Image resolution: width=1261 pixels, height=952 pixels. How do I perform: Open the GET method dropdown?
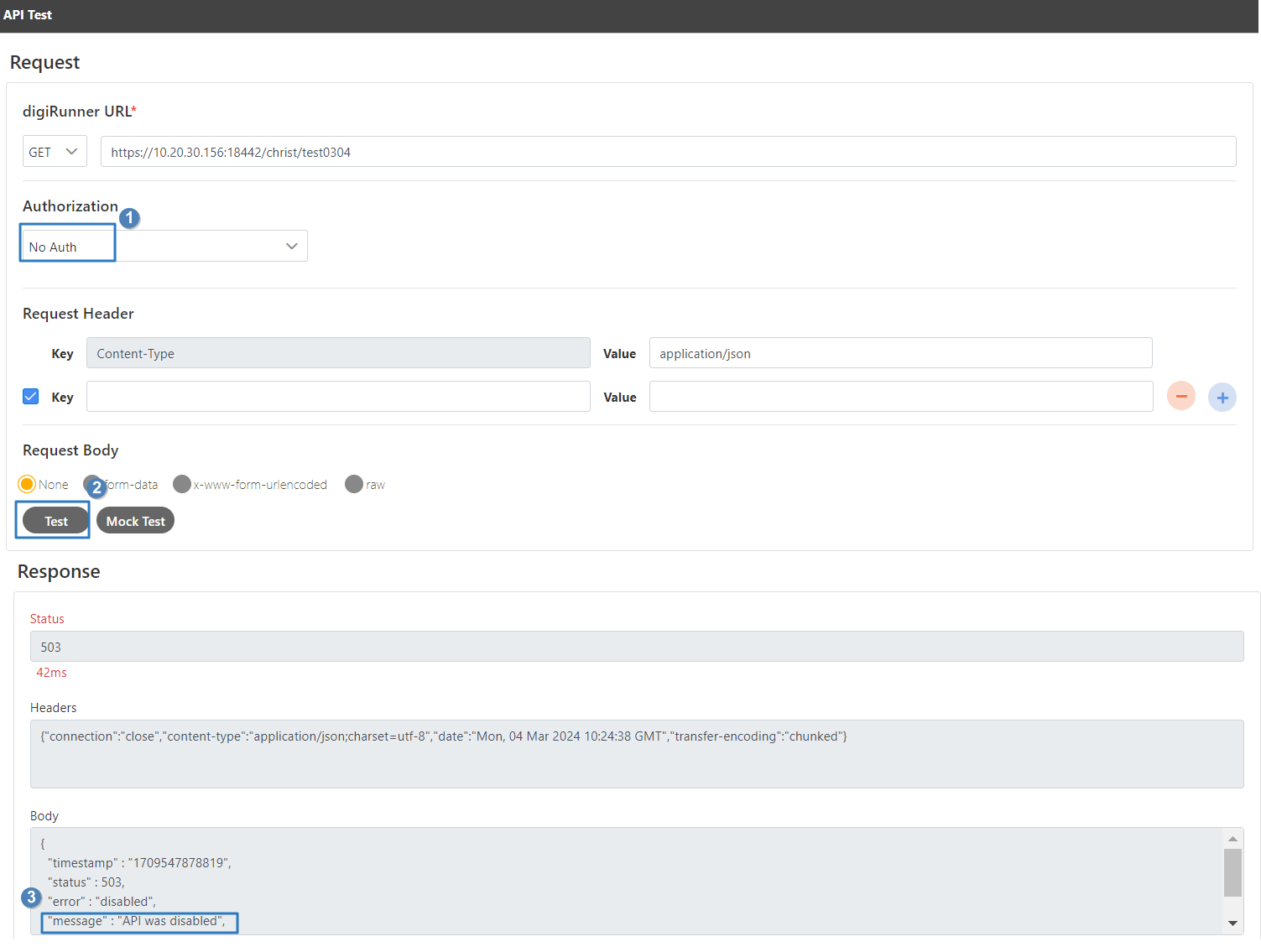(x=55, y=152)
